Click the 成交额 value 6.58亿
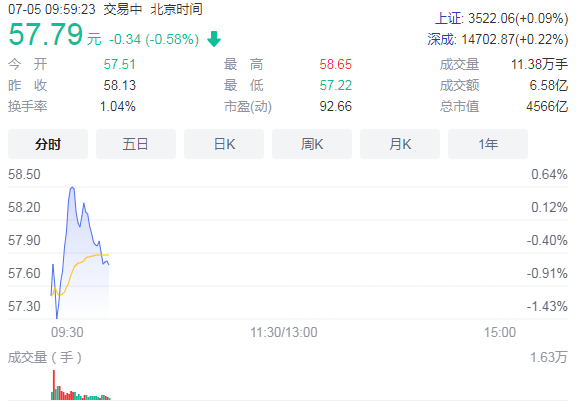 pos(549,85)
